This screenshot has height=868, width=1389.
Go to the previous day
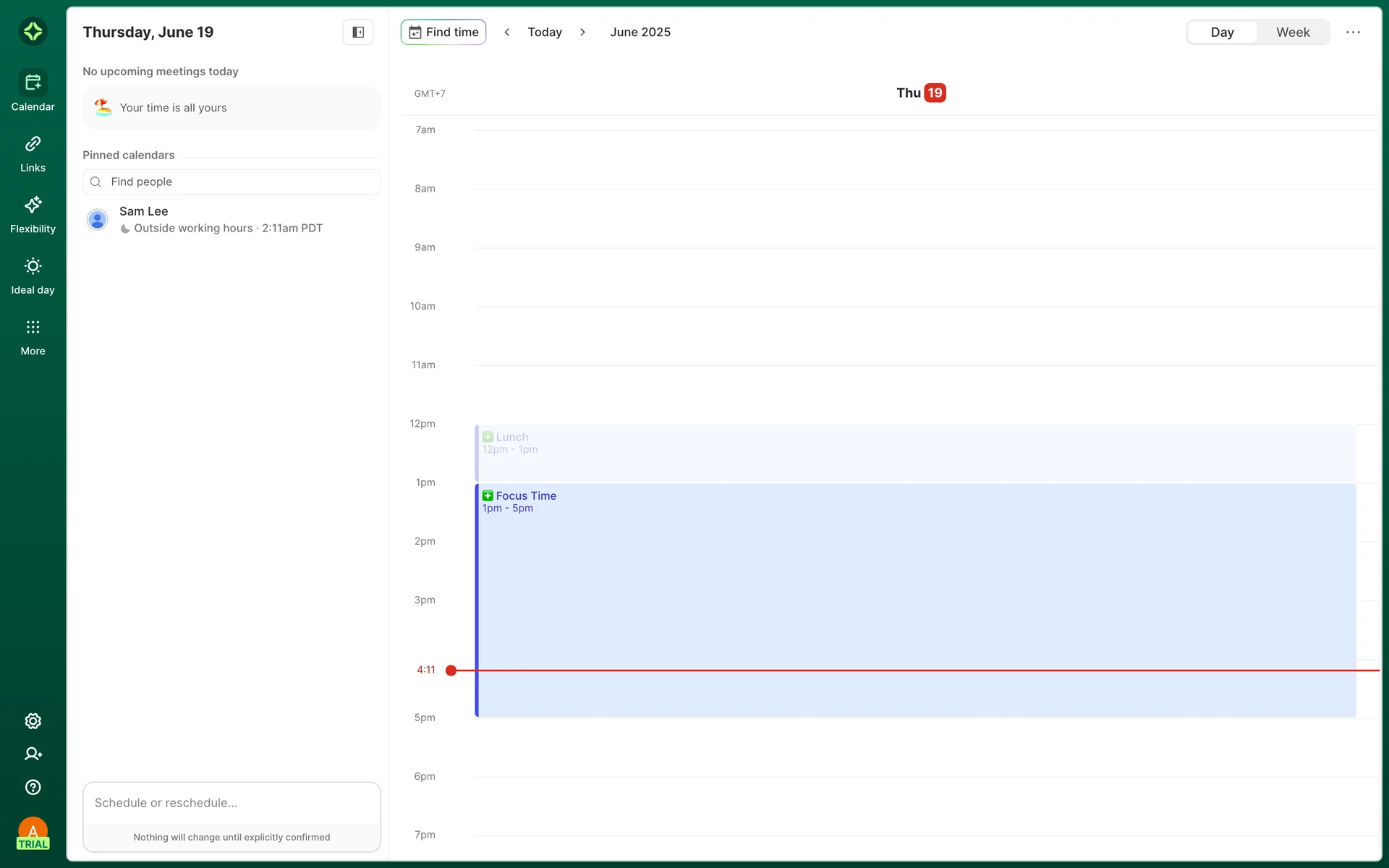click(507, 33)
